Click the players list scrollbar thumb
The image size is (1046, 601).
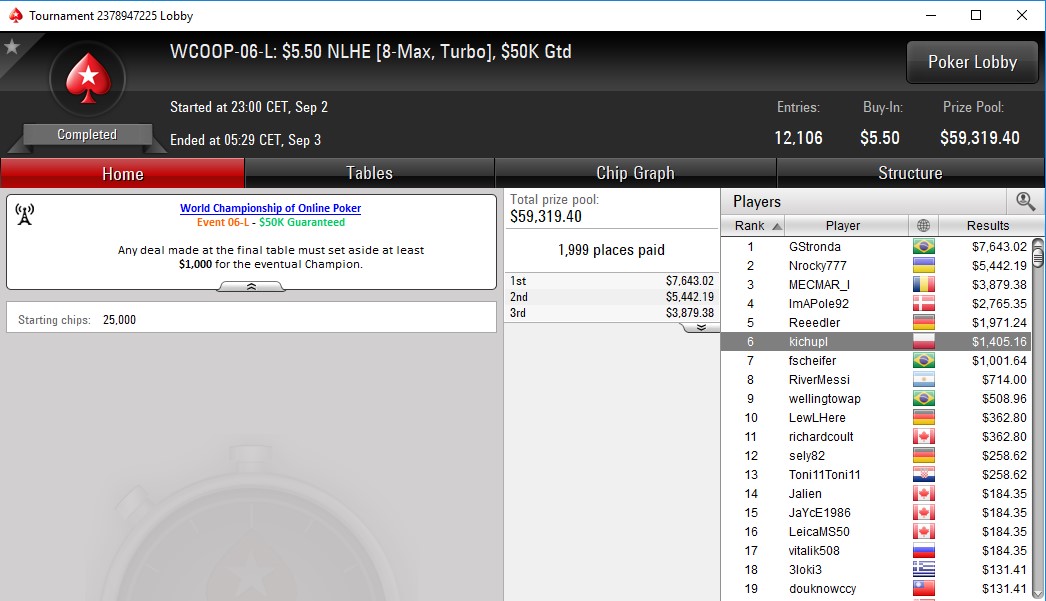[x=1038, y=253]
